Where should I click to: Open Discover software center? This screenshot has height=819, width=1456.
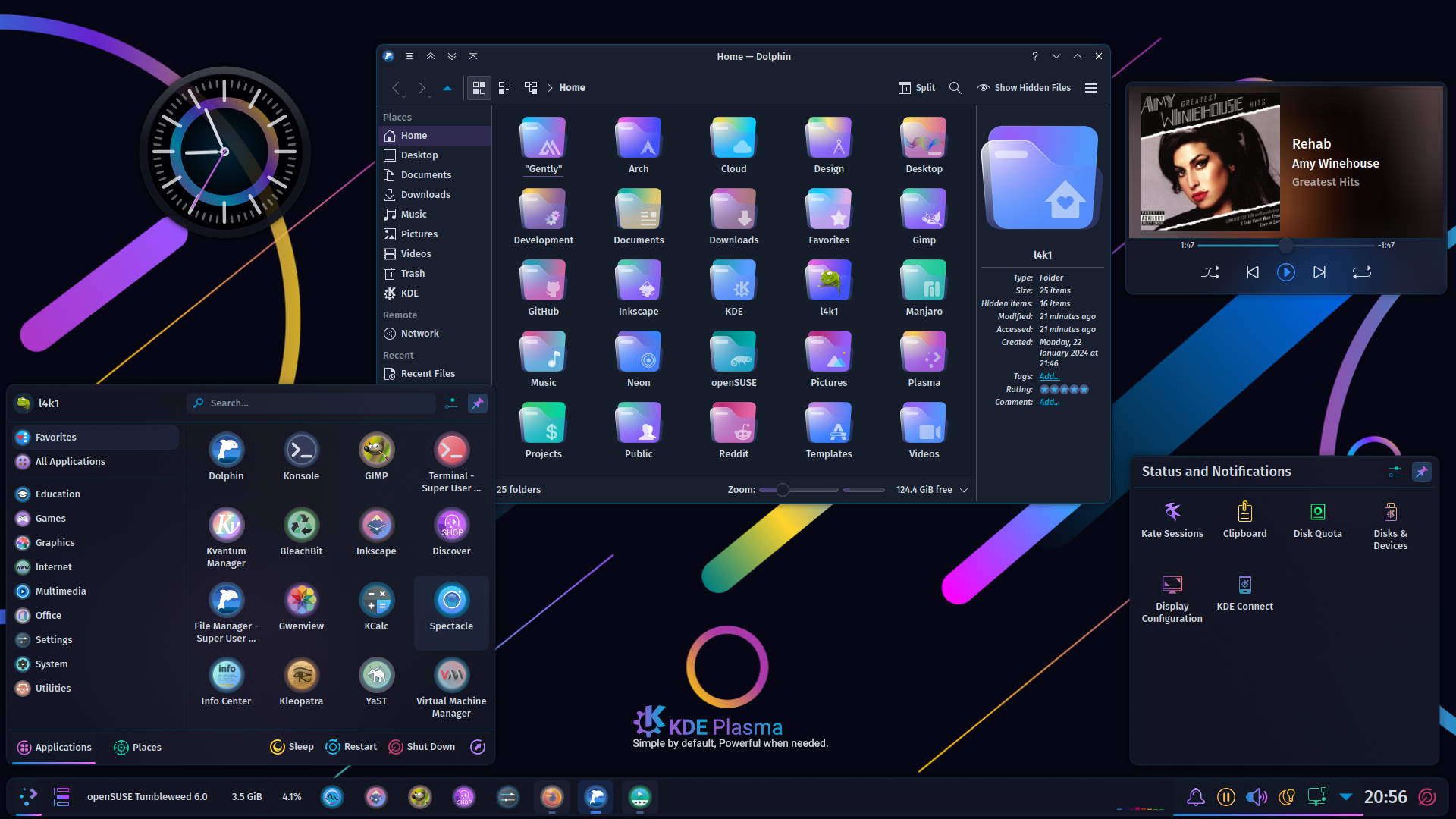[451, 532]
